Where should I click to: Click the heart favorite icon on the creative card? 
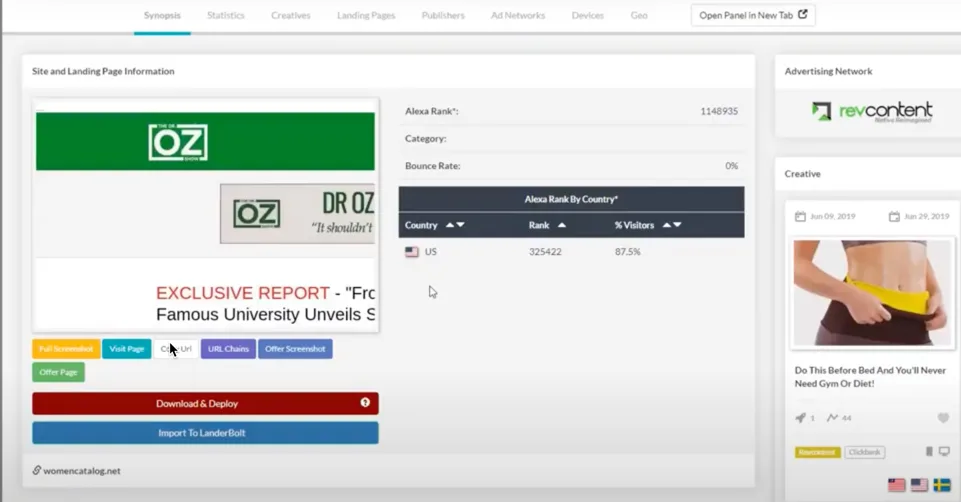click(943, 418)
